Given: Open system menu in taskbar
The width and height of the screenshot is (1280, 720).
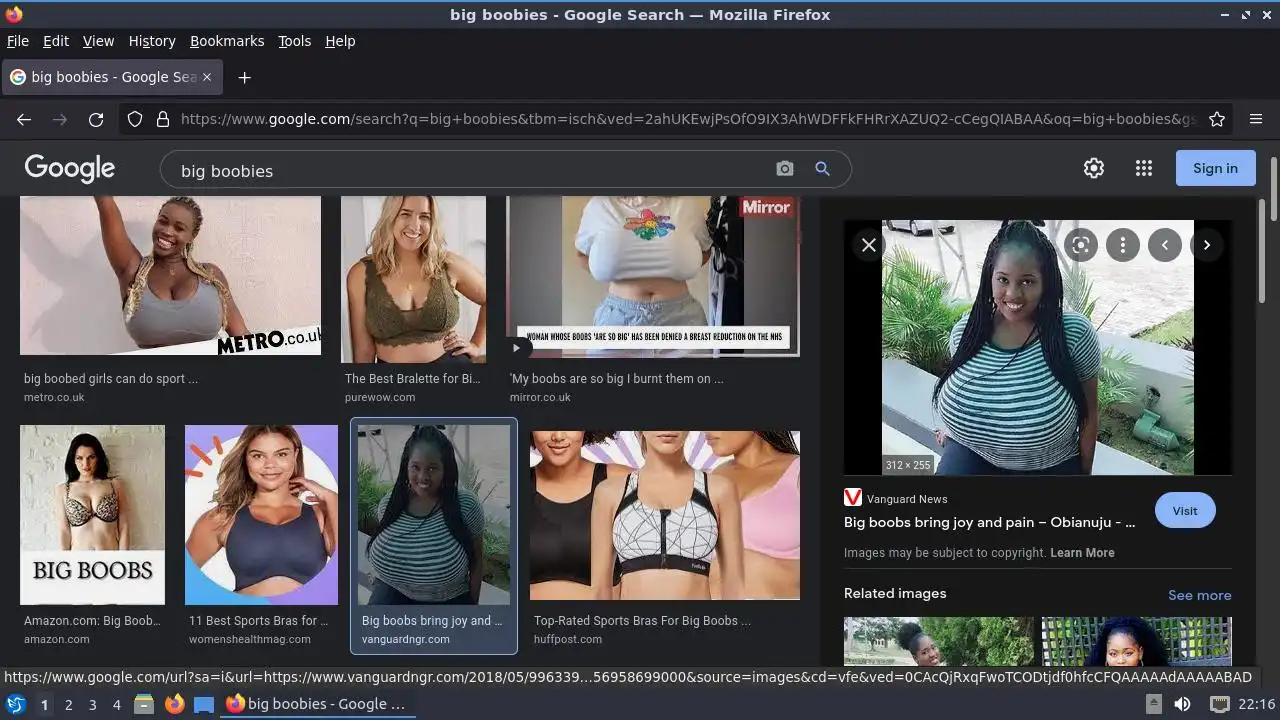Looking at the screenshot, I should (16, 704).
